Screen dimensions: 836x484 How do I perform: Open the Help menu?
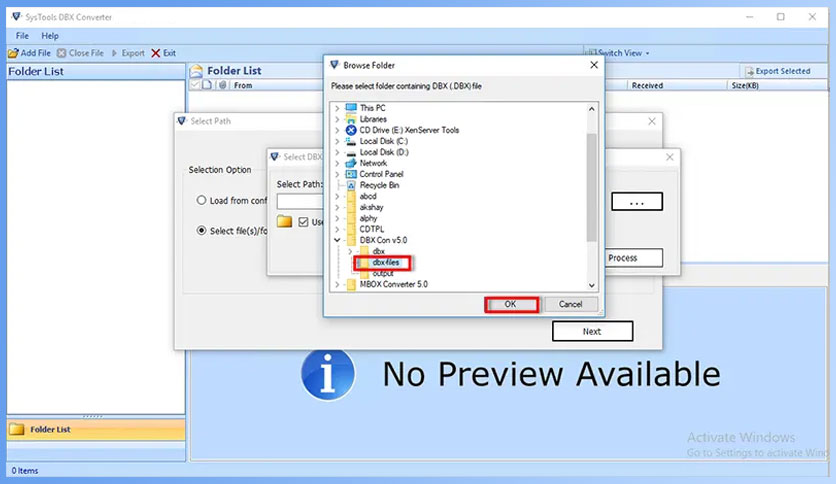click(50, 36)
